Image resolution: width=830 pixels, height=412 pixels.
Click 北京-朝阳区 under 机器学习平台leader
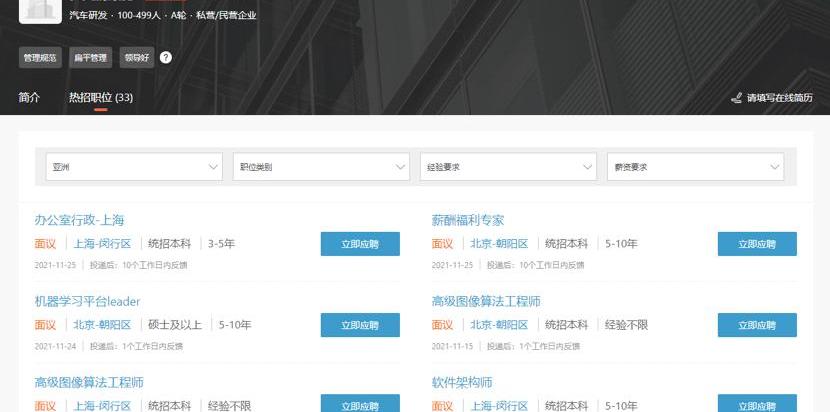point(102,325)
